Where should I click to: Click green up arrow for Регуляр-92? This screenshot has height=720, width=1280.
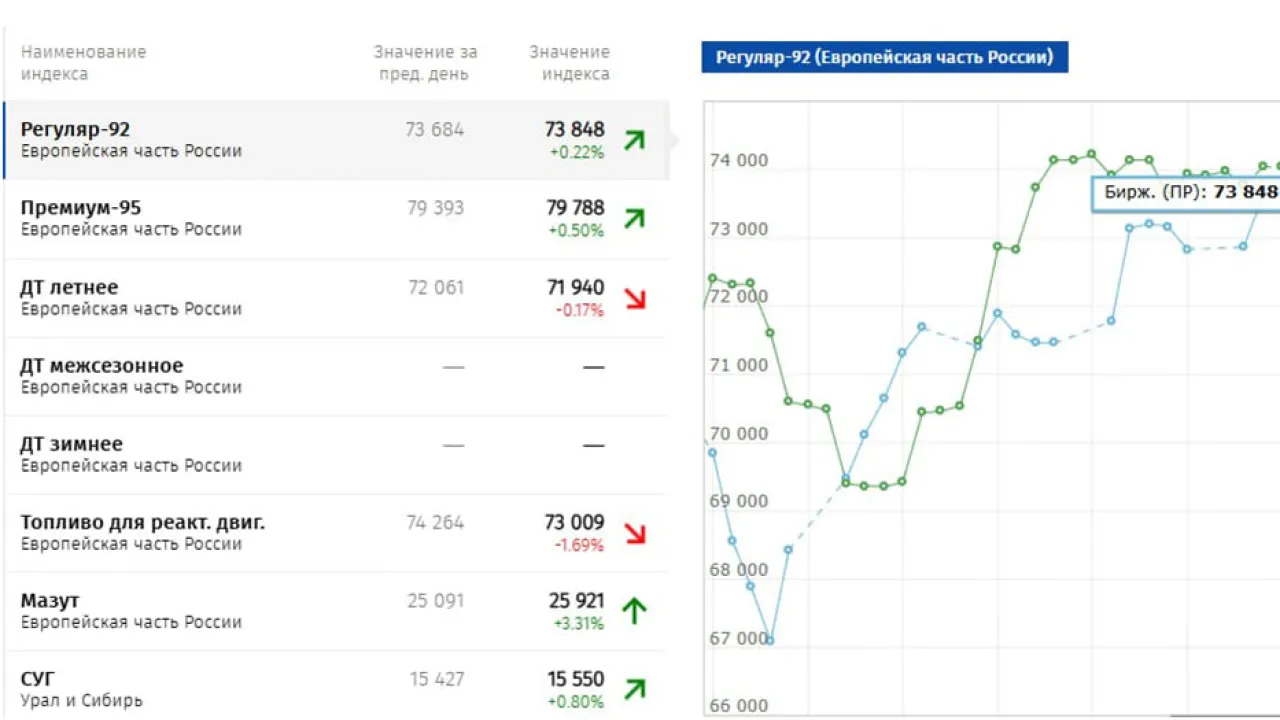[x=634, y=140]
